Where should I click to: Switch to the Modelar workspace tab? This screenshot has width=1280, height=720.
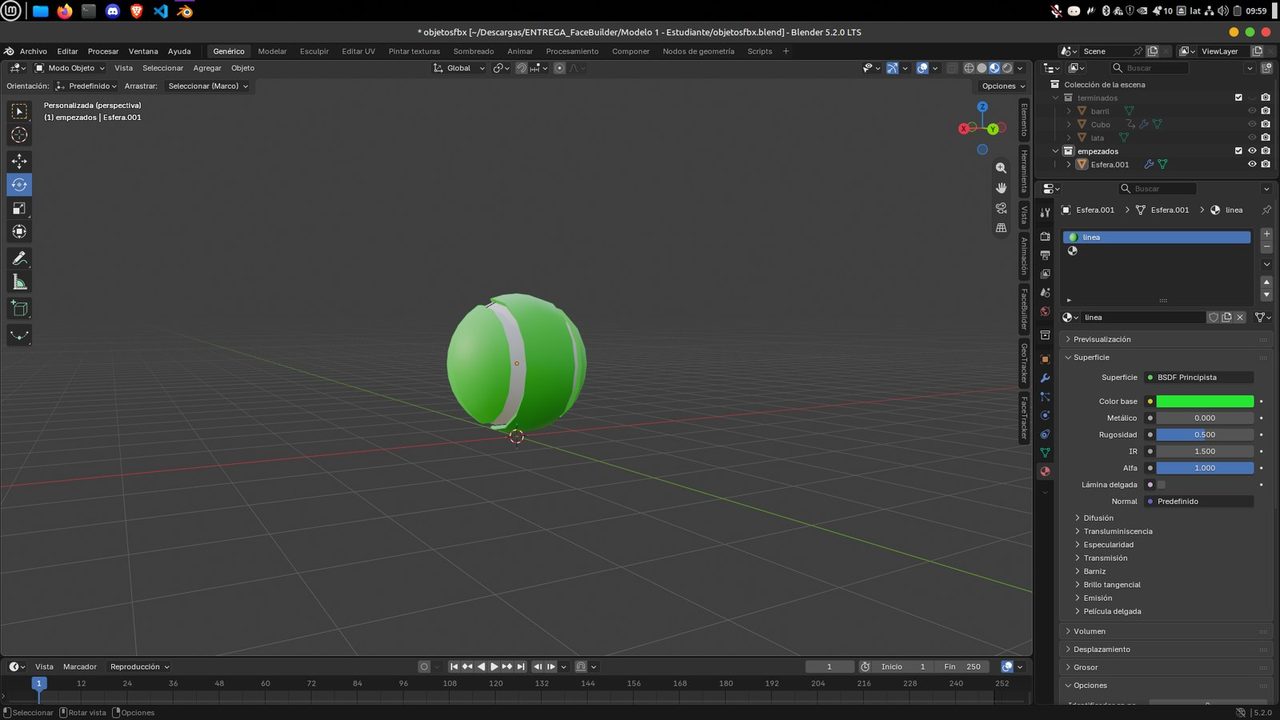tap(272, 51)
